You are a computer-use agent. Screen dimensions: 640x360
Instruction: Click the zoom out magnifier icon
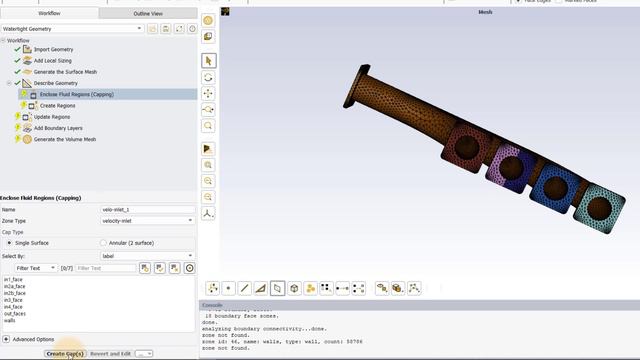pyautogui.click(x=208, y=197)
